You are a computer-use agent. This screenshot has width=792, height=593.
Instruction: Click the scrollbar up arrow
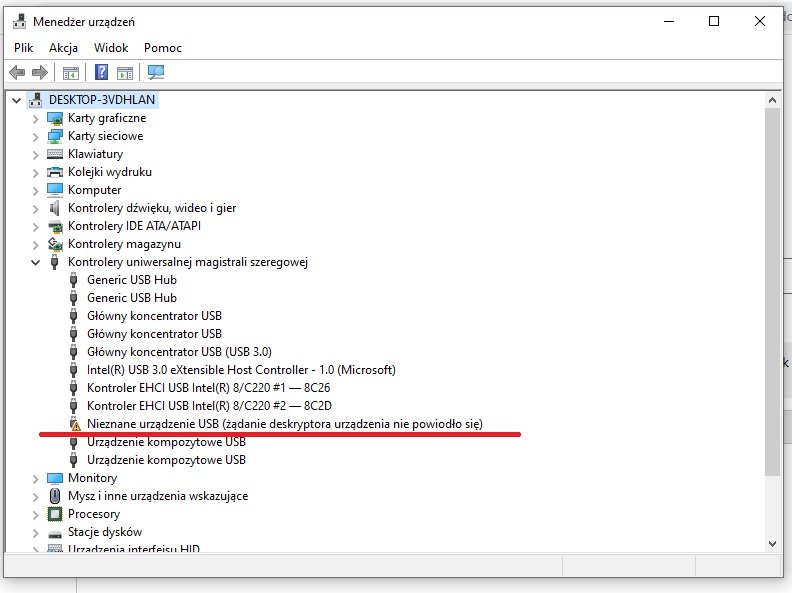coord(772,101)
